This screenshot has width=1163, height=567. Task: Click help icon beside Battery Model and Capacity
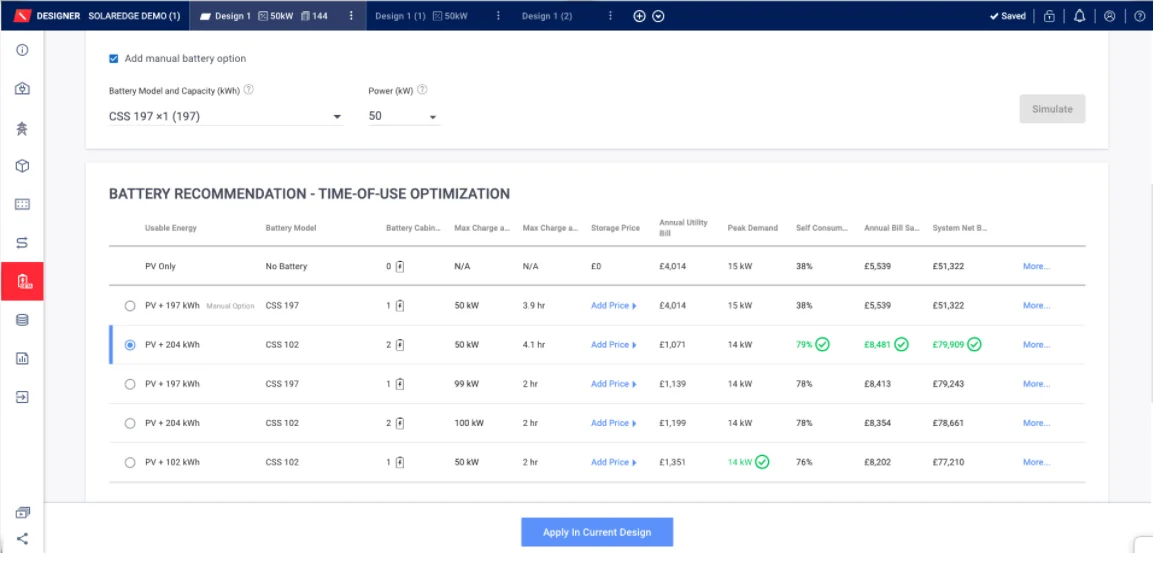(x=248, y=90)
